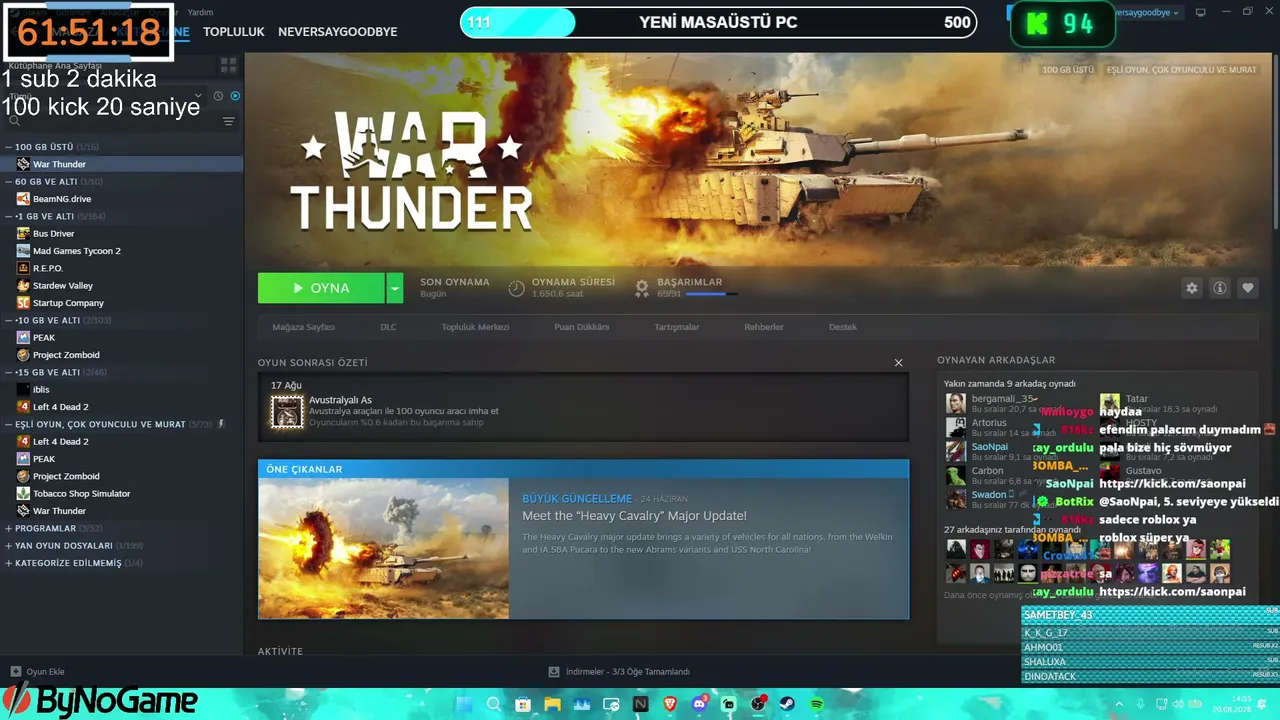Launch War Thunder with OYNA button
This screenshot has width=1280, height=720.
[x=321, y=288]
